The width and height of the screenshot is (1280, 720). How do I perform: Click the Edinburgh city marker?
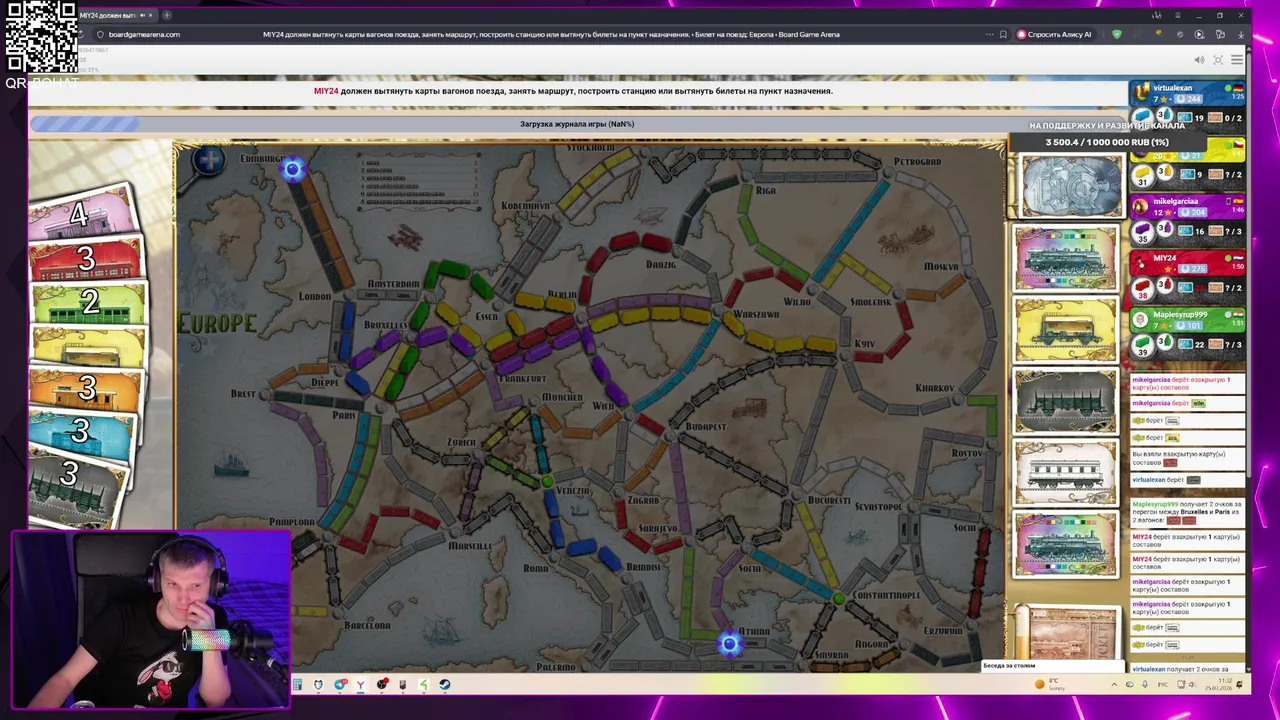[292, 170]
